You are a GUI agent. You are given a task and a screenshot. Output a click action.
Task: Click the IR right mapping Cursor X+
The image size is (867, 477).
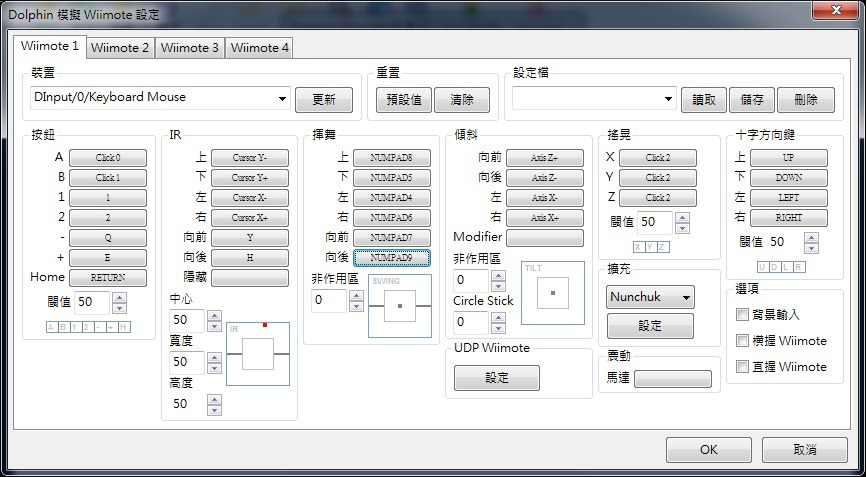(250, 218)
